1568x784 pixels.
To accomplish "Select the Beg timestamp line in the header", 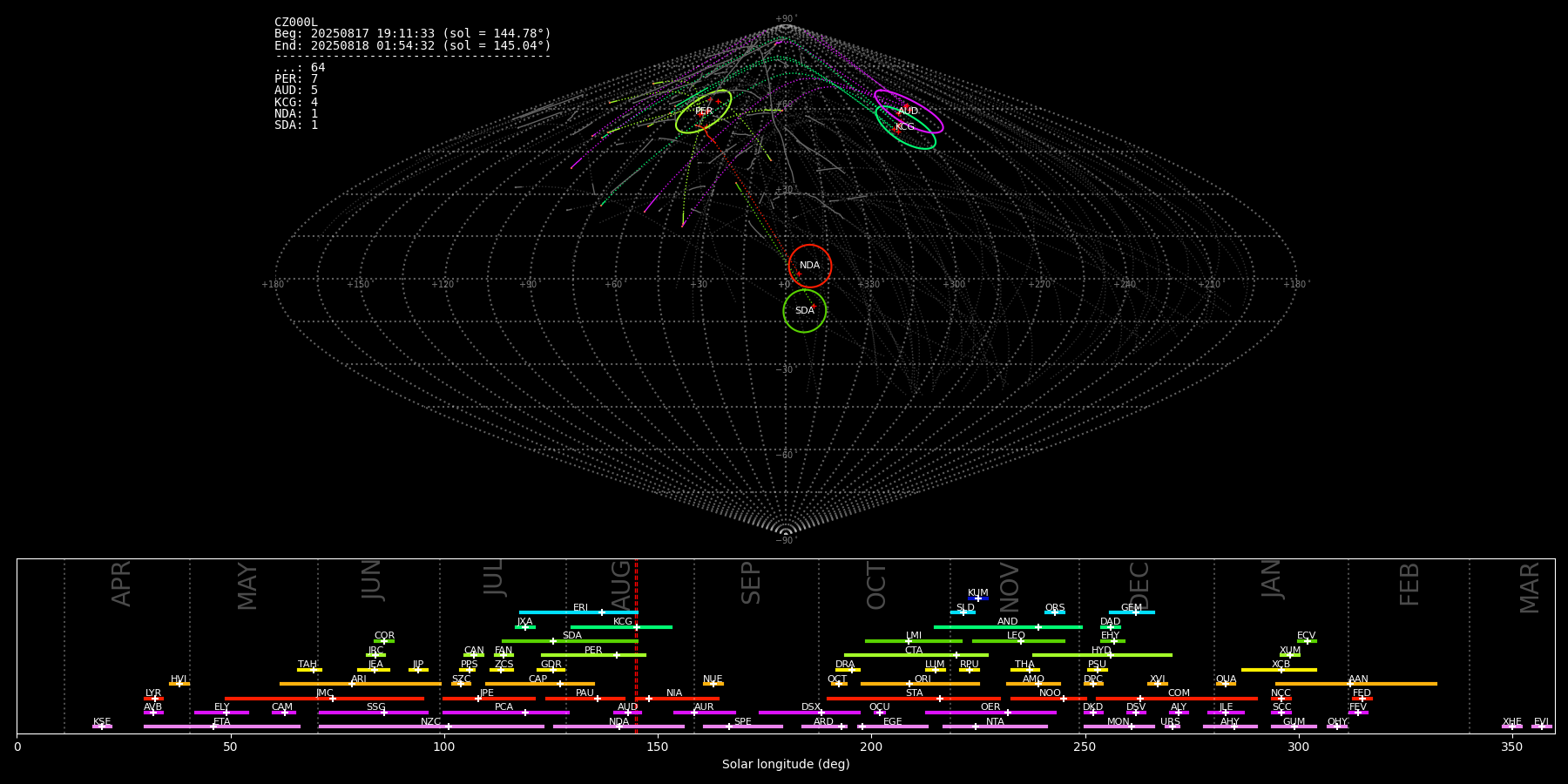I will [x=413, y=34].
